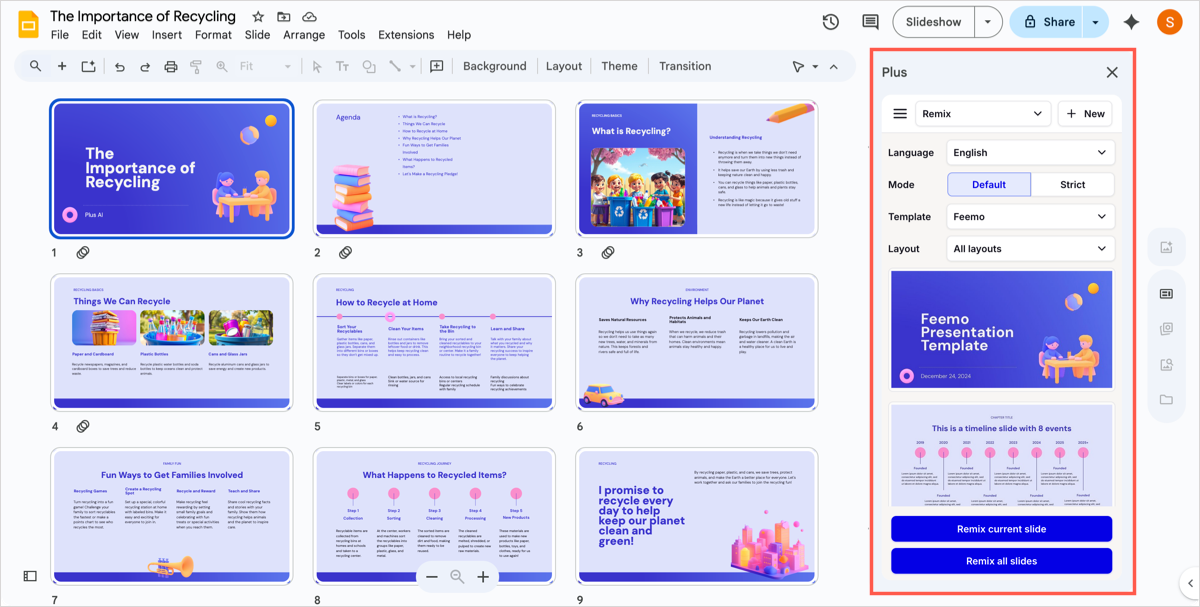Click the linked icon under slide 1
Screen dimensions: 1200x607
click(x=83, y=253)
